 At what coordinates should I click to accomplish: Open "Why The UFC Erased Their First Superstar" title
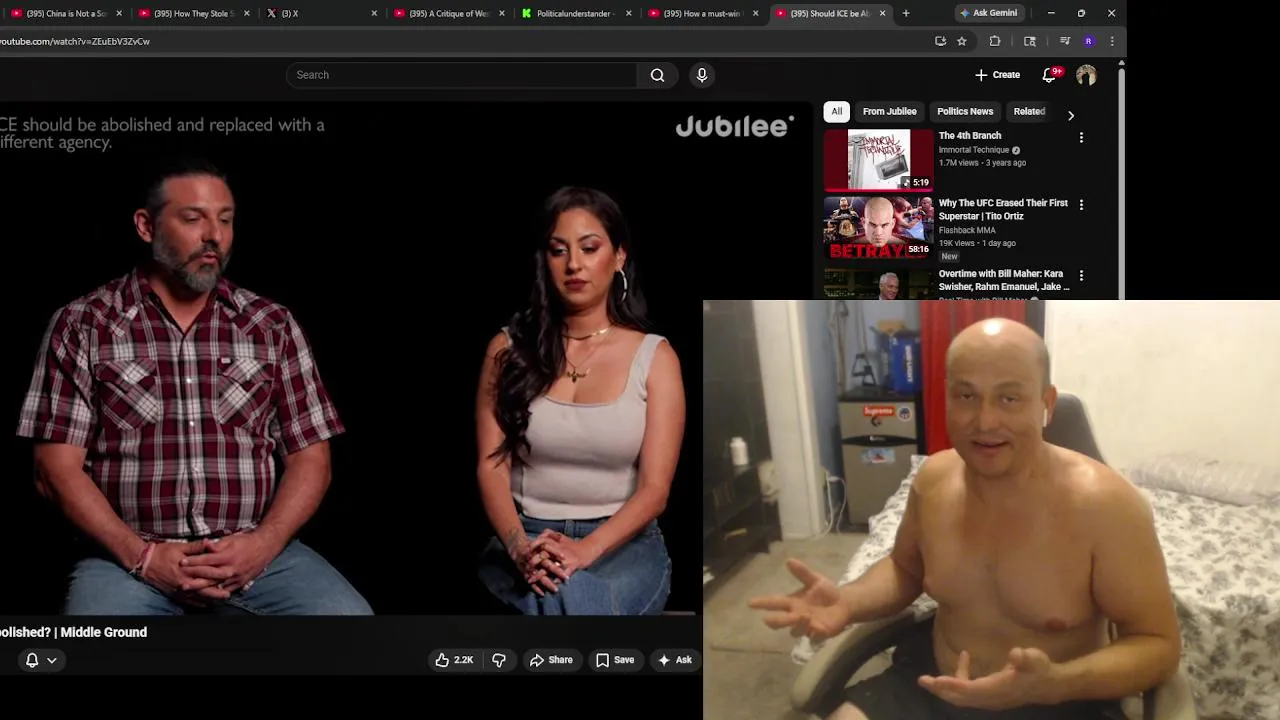pyautogui.click(x=1003, y=209)
